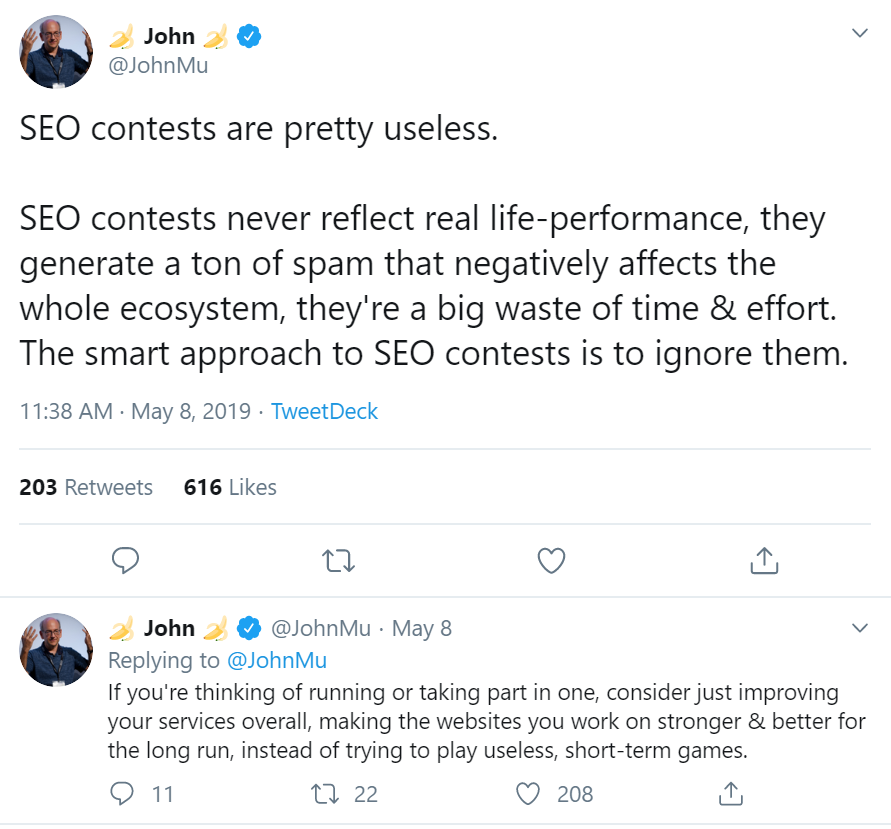Open the @JohnMu handle in main tweet

162,66
